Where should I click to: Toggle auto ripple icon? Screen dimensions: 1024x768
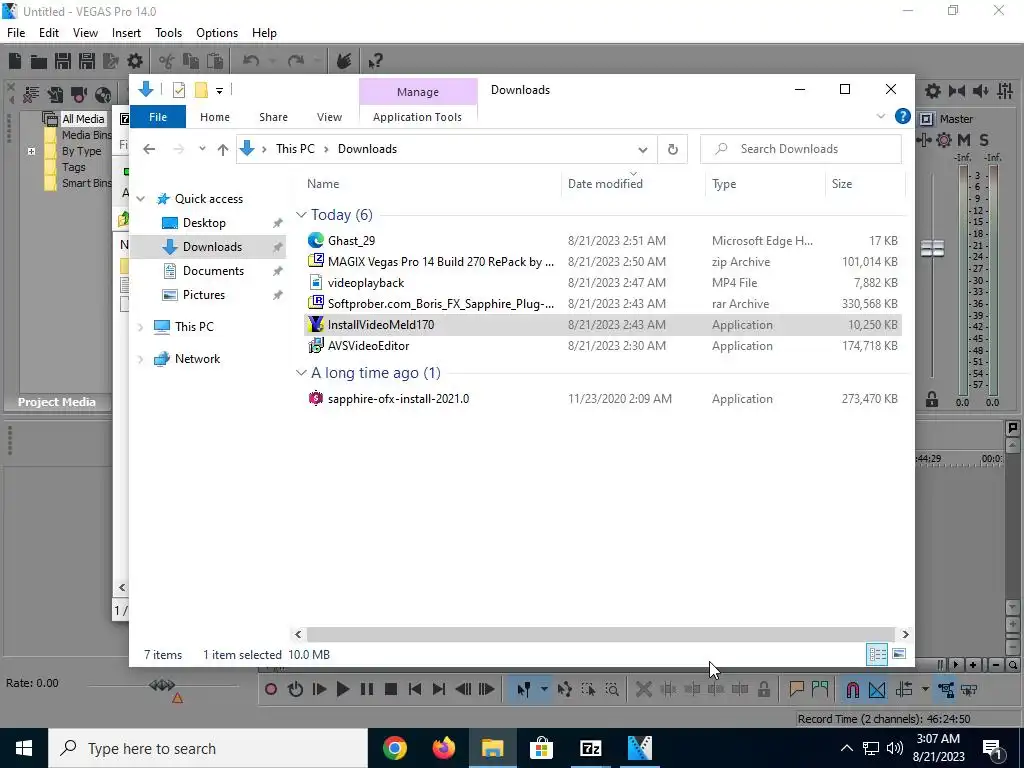[904, 689]
